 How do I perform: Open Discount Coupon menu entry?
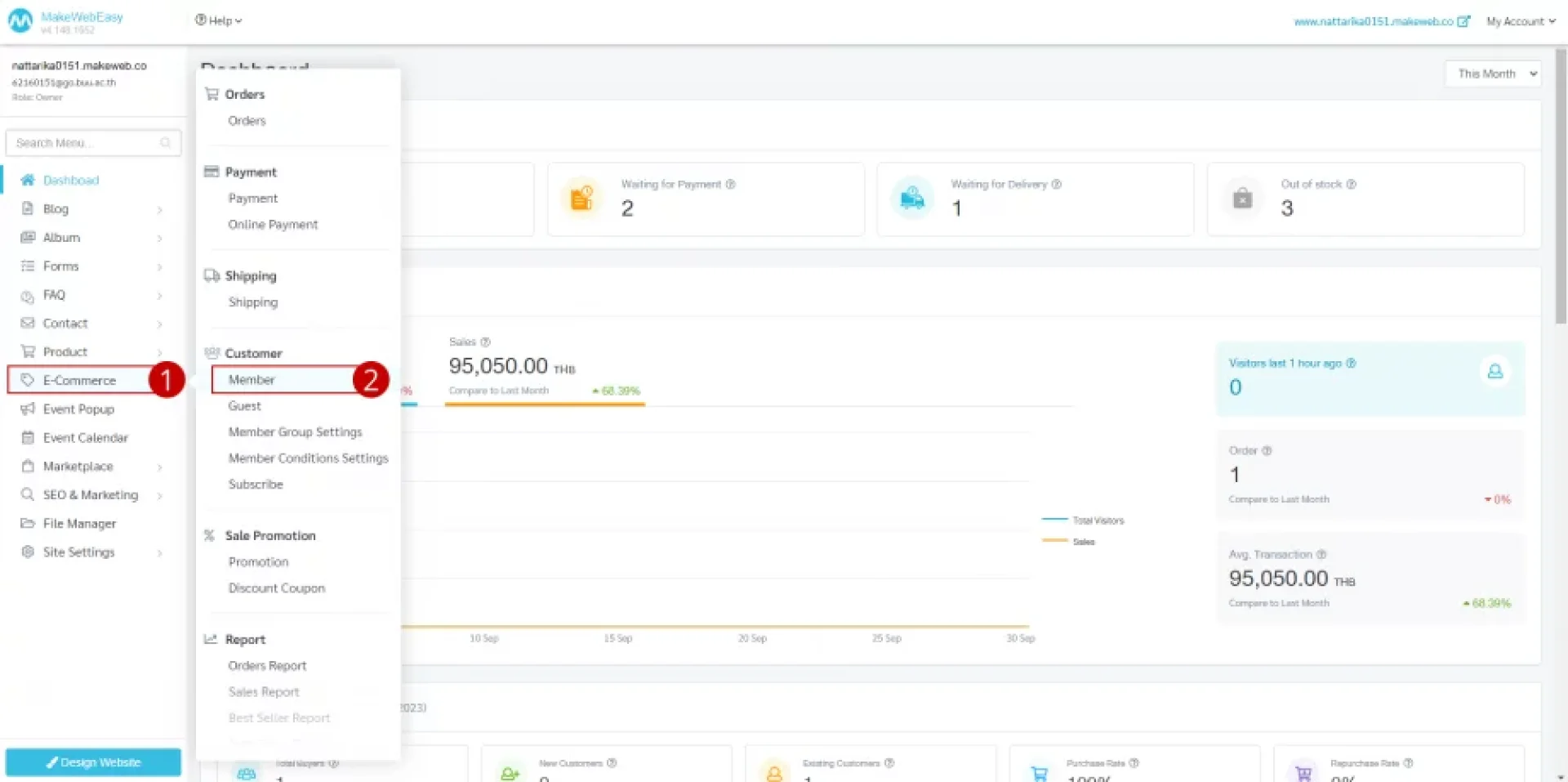tap(276, 588)
